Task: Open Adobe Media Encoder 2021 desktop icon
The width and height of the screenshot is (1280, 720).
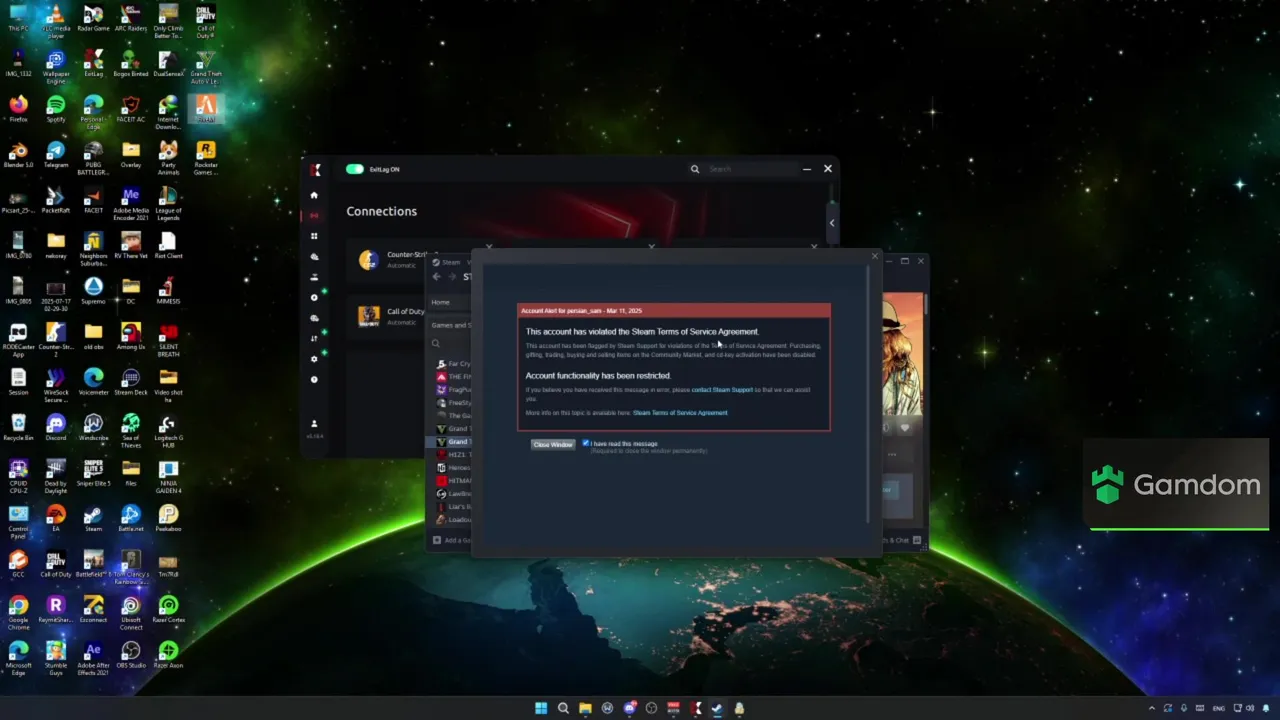Action: coord(131,203)
